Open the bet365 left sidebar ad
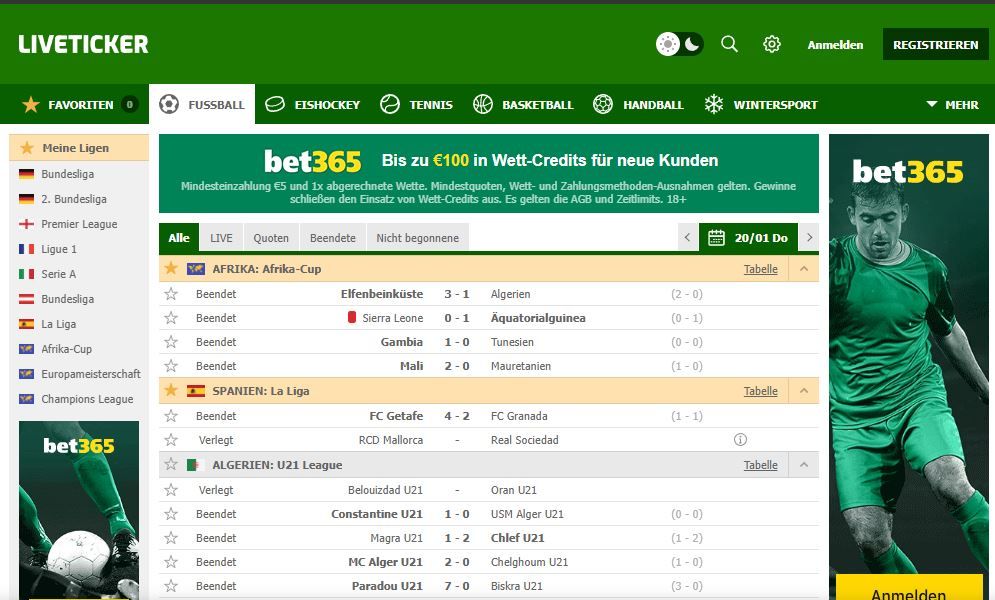The width and height of the screenshot is (995, 600). coord(79,510)
